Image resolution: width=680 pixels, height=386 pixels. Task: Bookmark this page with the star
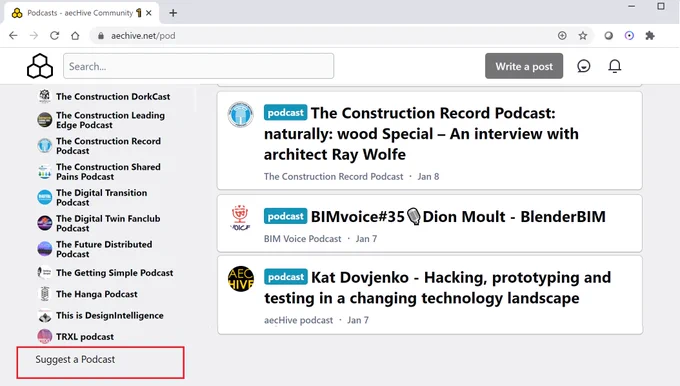click(583, 36)
